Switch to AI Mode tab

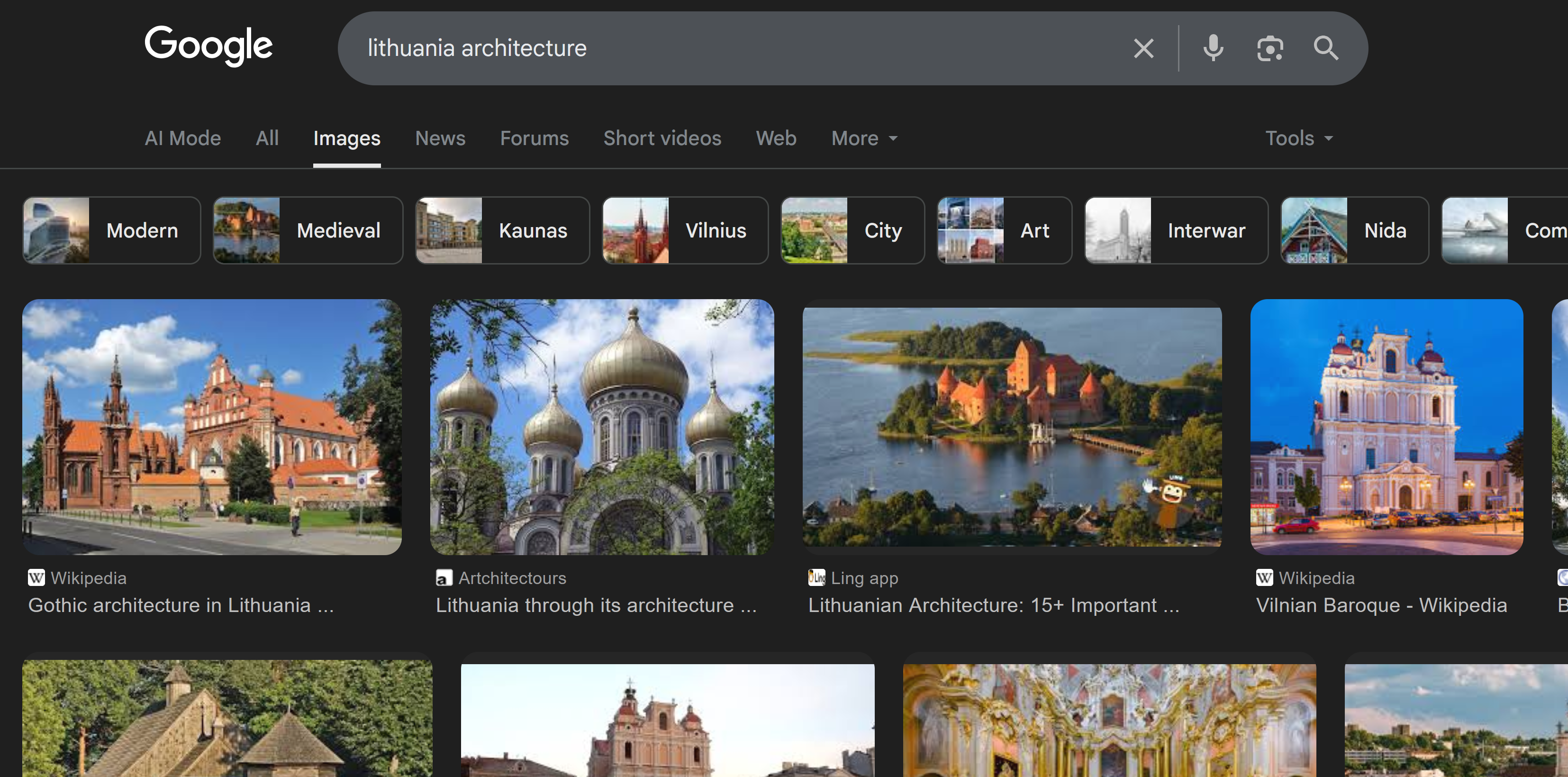click(x=182, y=138)
